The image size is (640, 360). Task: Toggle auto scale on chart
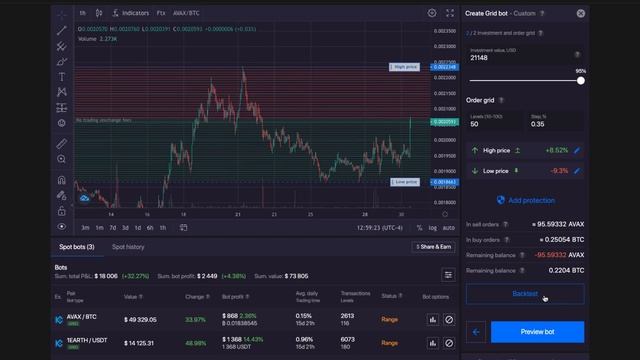pos(449,228)
